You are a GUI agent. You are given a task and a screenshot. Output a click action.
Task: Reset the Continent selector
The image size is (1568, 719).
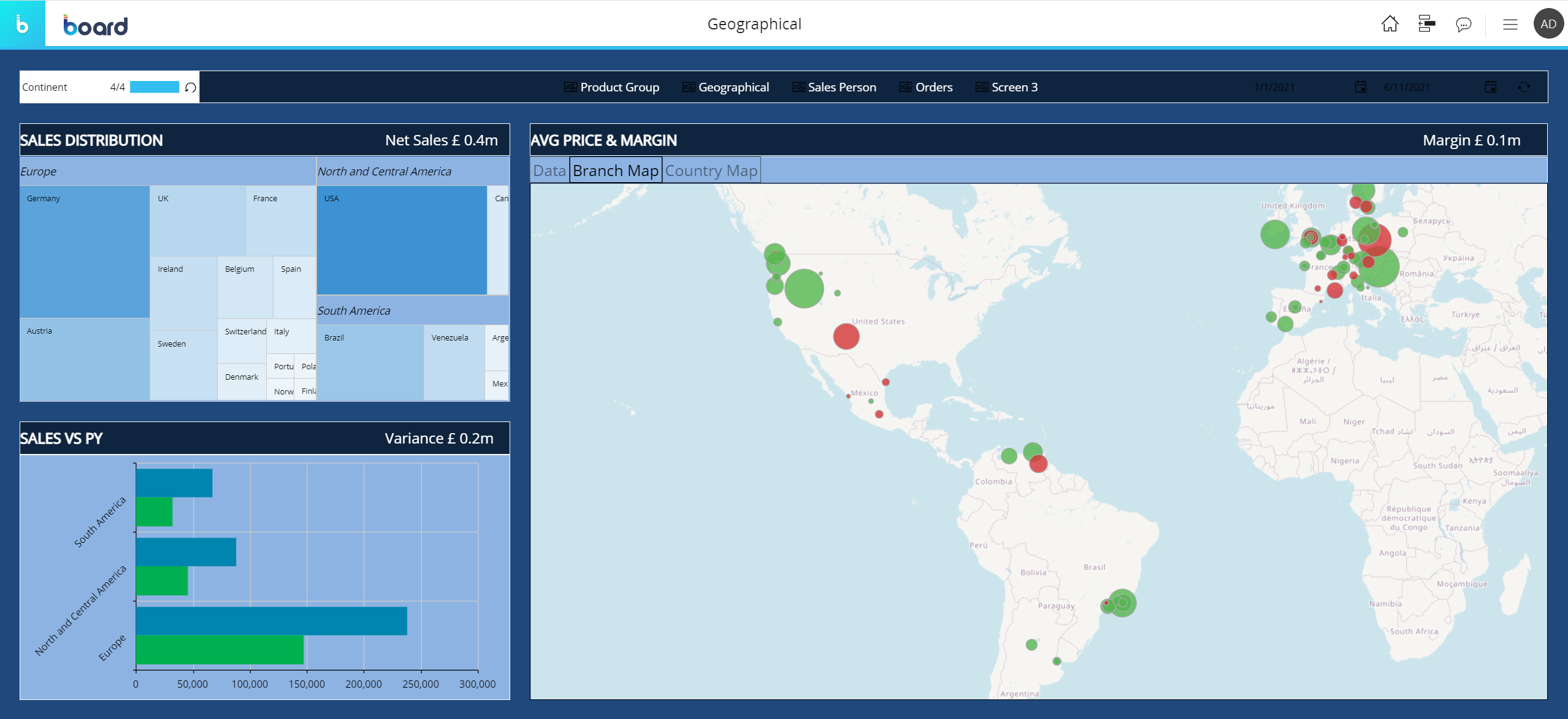191,87
